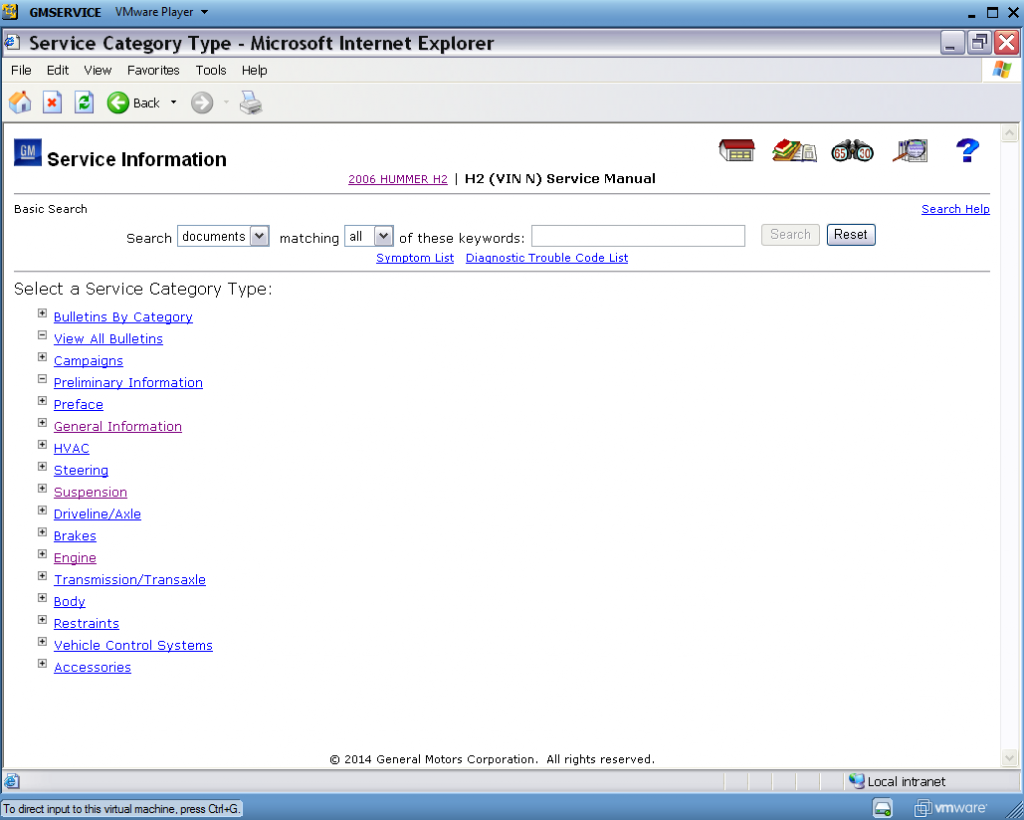Click the grey Forward arrow icon
This screenshot has width=1024, height=820.
click(202, 102)
